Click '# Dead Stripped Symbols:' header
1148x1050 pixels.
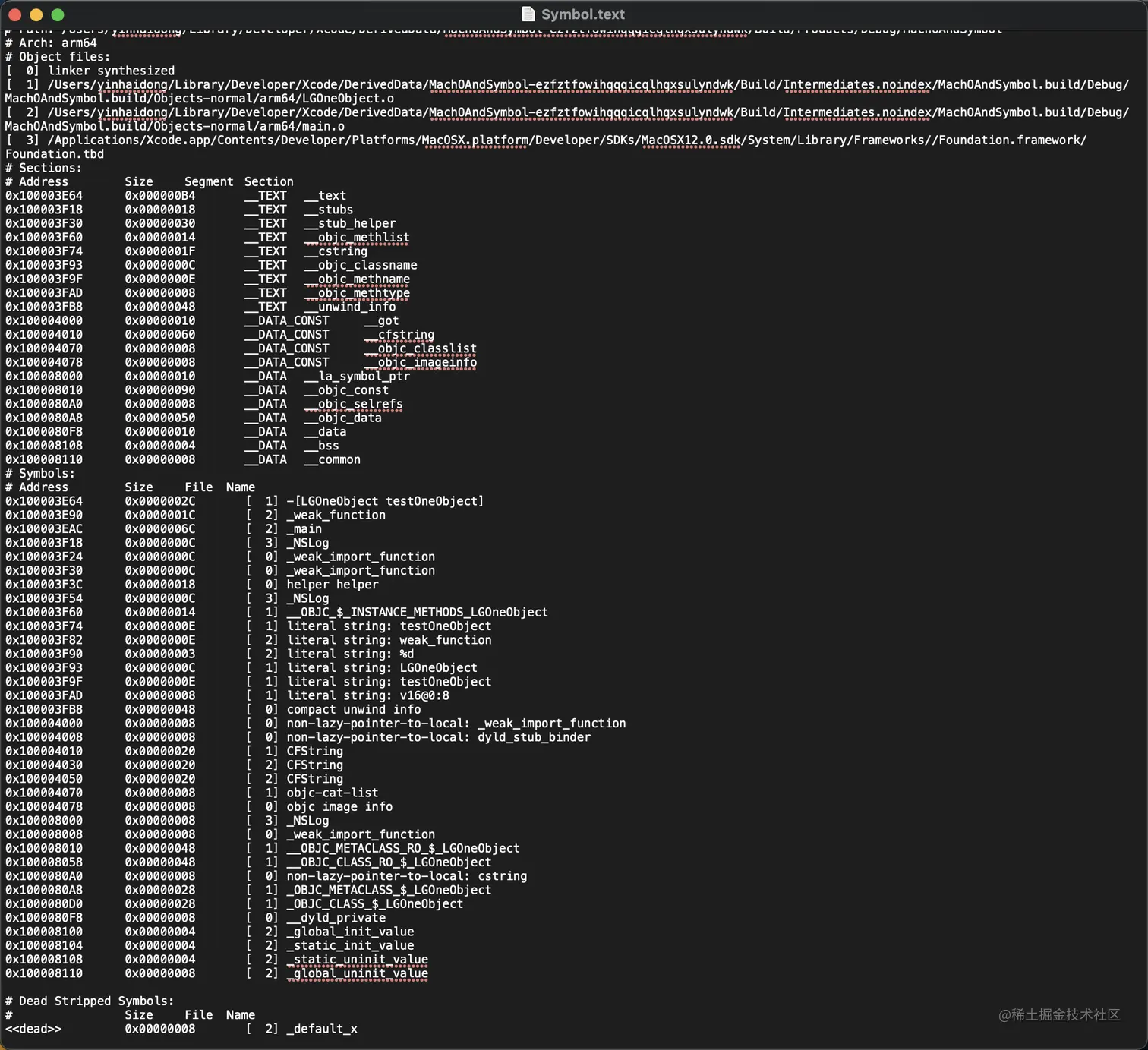pos(90,1001)
